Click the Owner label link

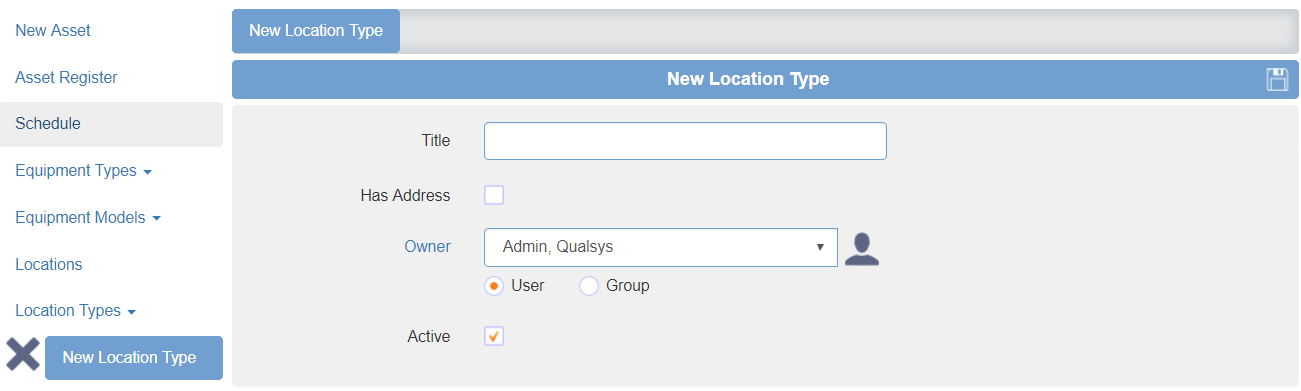click(x=427, y=247)
